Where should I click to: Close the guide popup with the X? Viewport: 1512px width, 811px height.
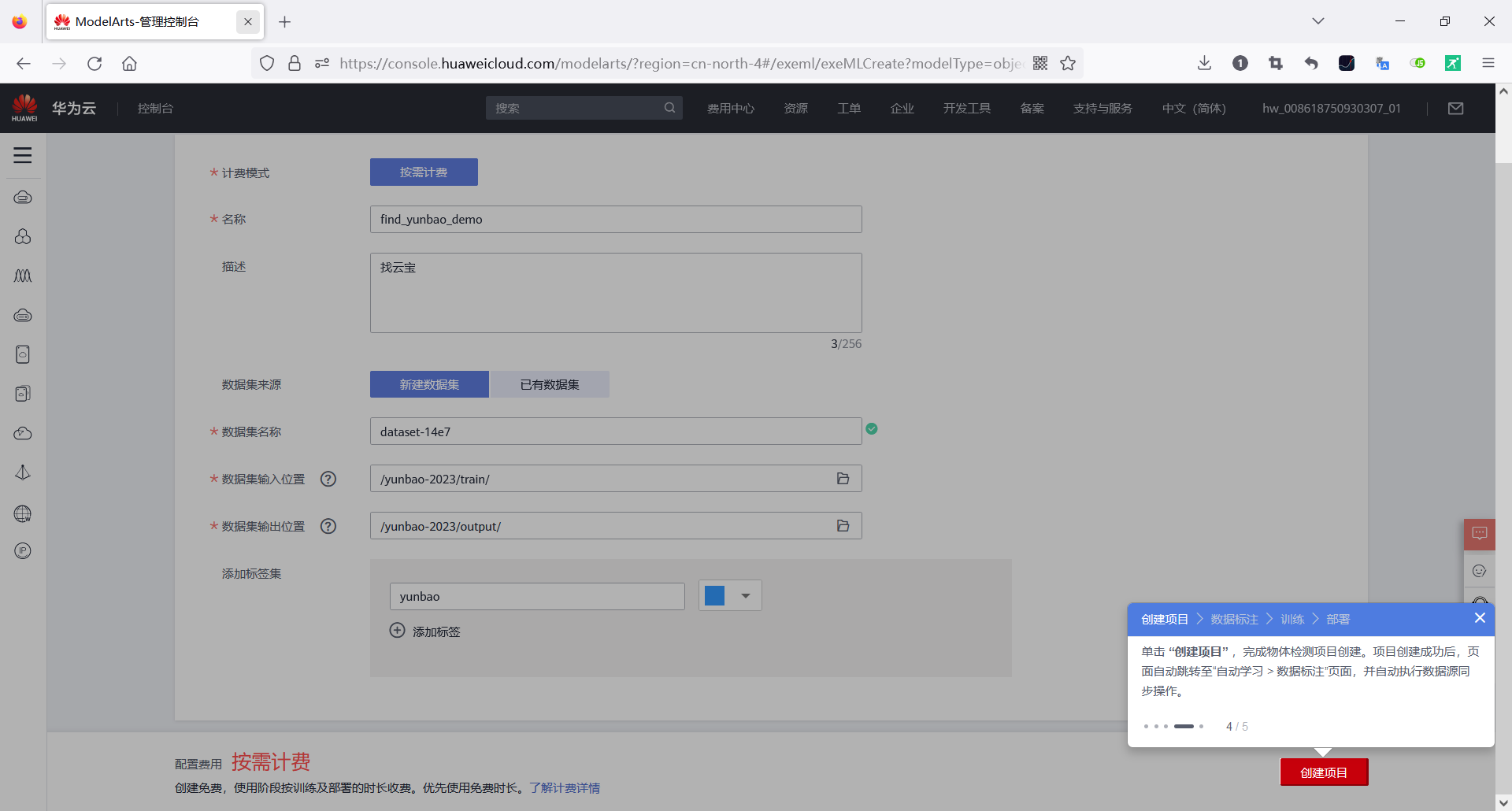[x=1480, y=618]
